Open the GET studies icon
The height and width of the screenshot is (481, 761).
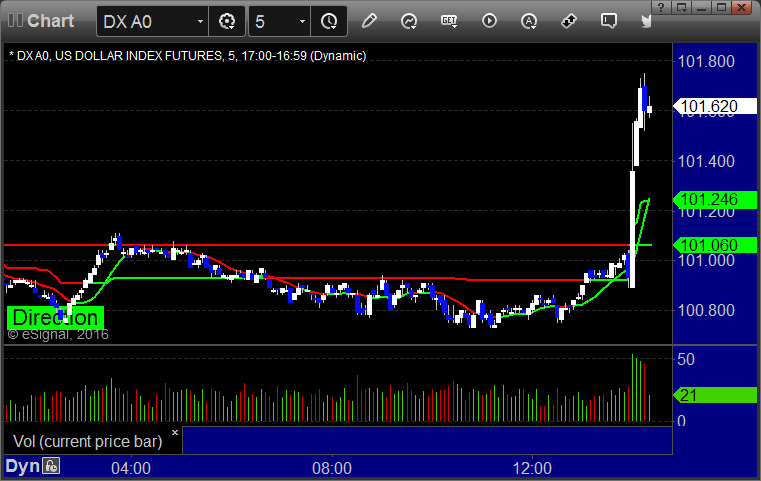tap(449, 21)
